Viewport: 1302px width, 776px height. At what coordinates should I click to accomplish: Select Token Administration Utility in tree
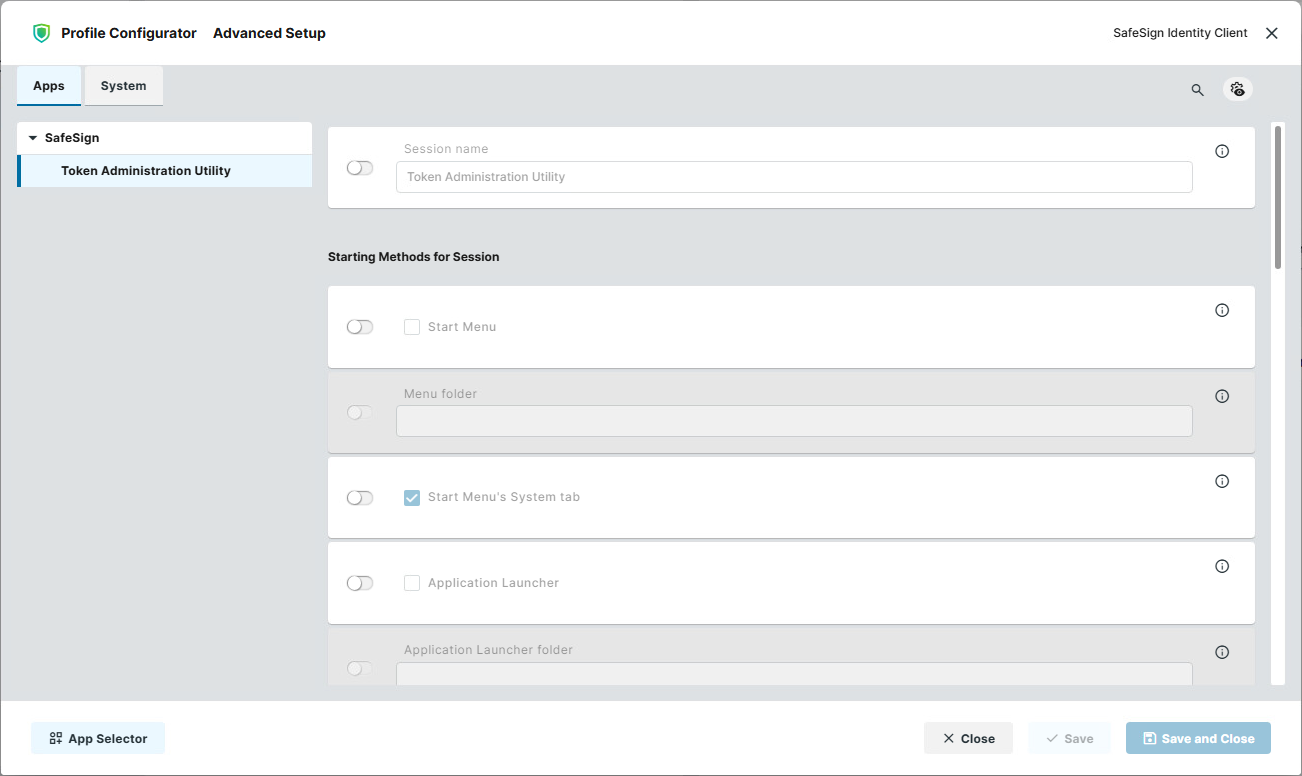click(165, 171)
